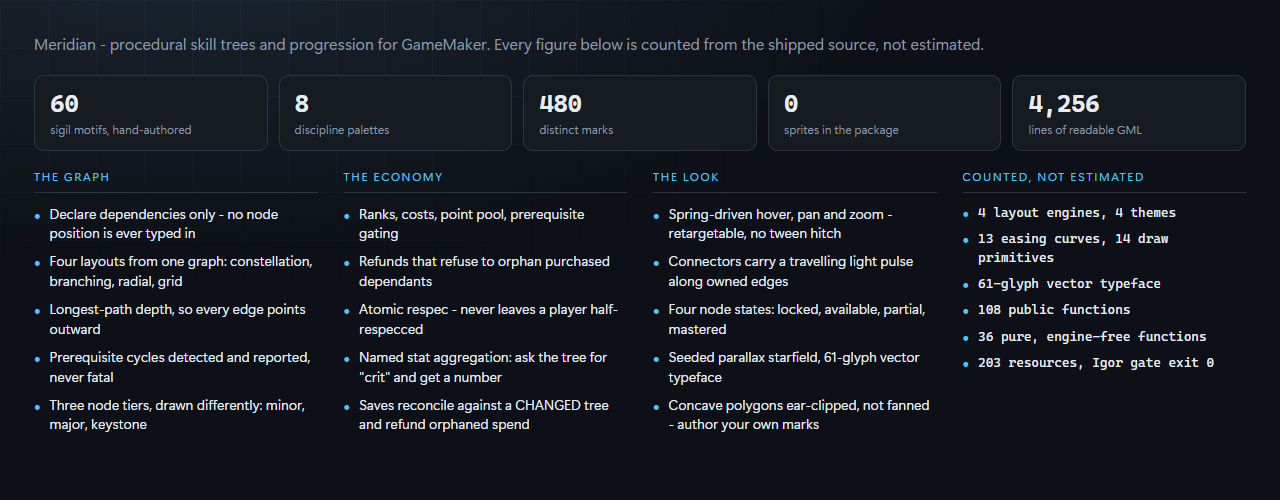Click the 60 sigil motifs stat card
This screenshot has width=1280, height=500.
(151, 113)
